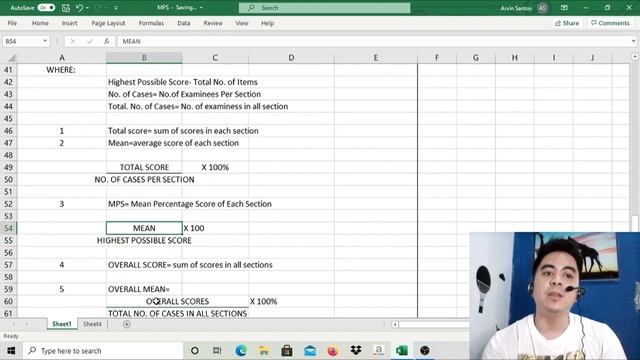
Task: Open the Formulas tab
Action: pos(151,23)
